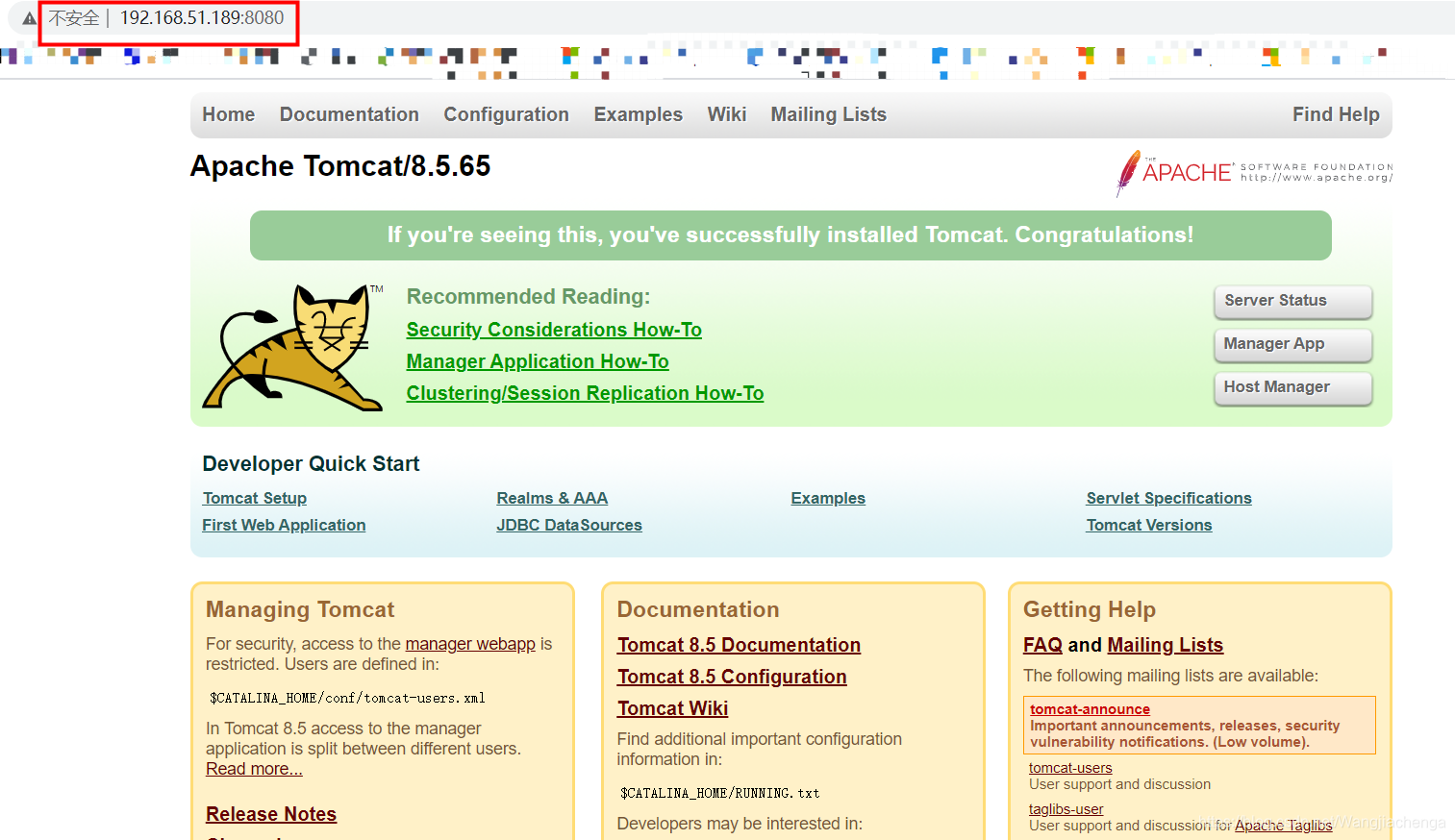Click $CATALINA_HOME/conf/tomcat-users.xml path text
1455x840 pixels.
tap(347, 698)
